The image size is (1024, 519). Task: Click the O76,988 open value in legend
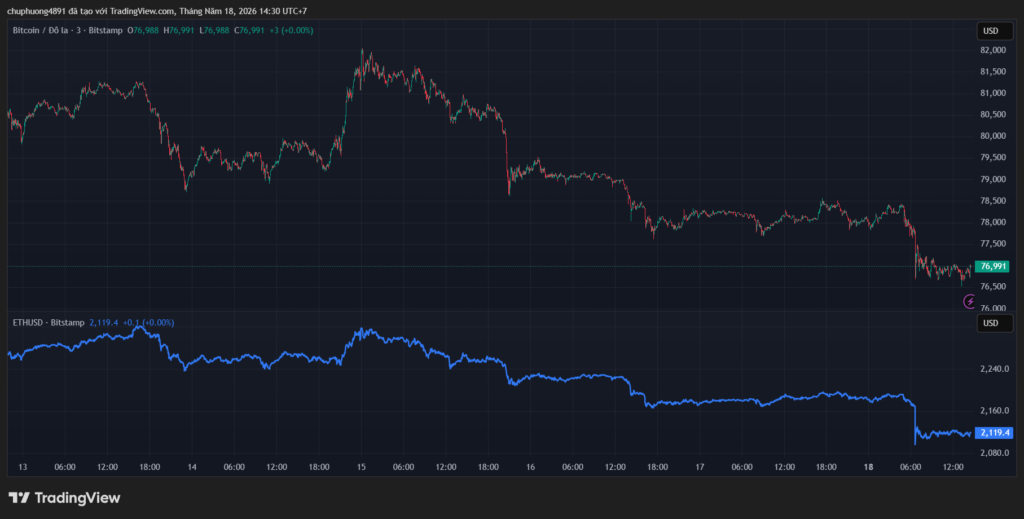pos(143,31)
